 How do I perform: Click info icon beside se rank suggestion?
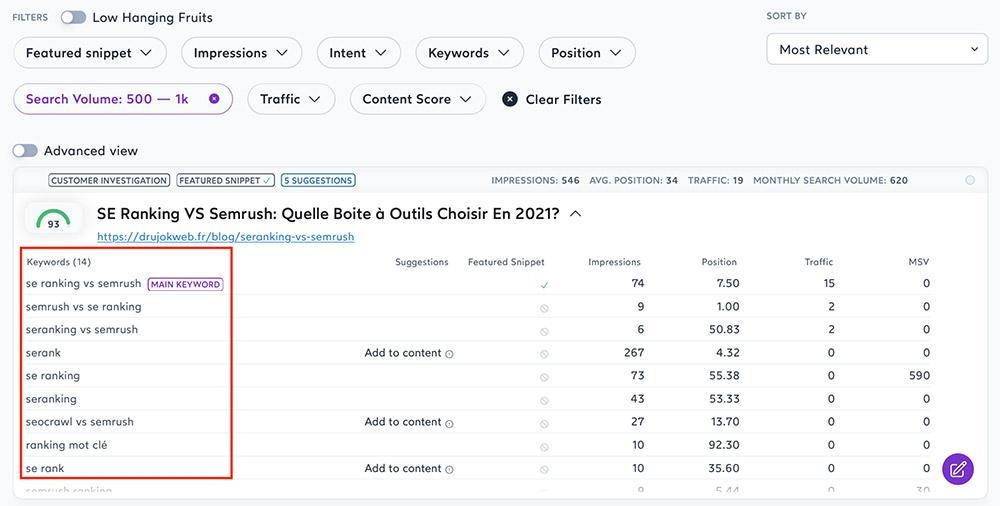click(x=449, y=470)
